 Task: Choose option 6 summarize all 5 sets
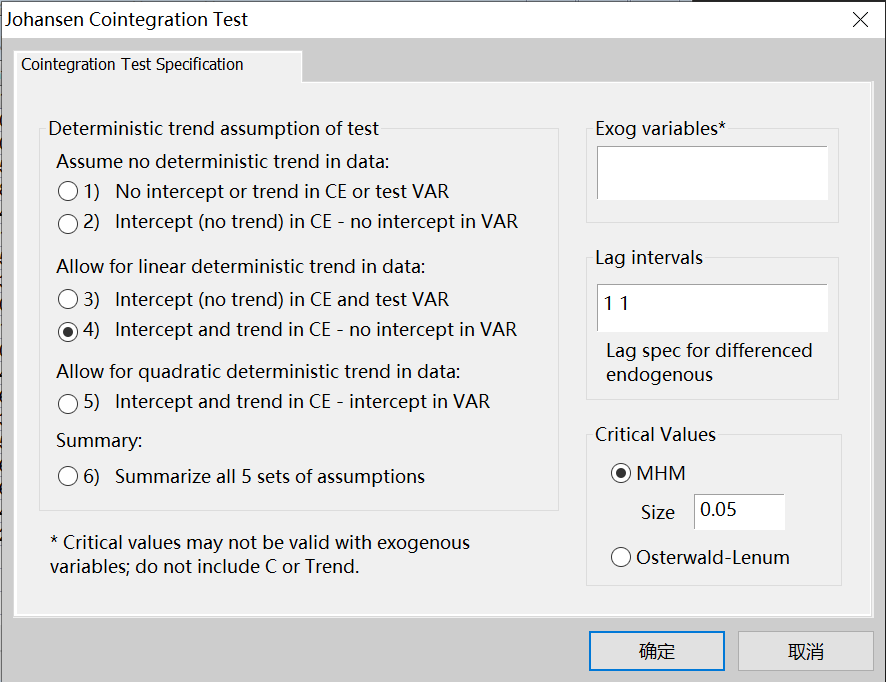[68, 477]
